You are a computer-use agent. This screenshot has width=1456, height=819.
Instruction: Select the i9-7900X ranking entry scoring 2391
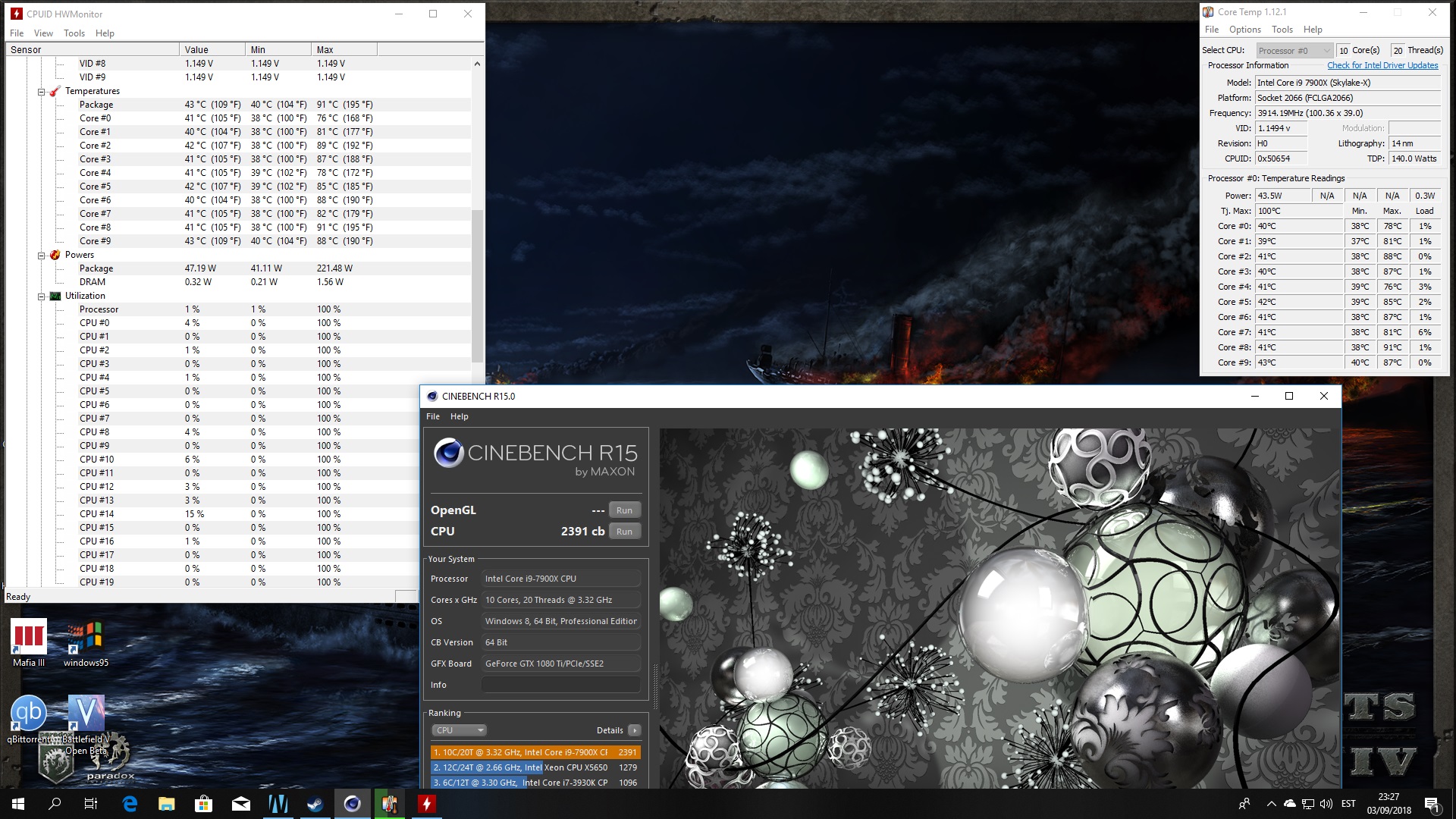tap(535, 752)
